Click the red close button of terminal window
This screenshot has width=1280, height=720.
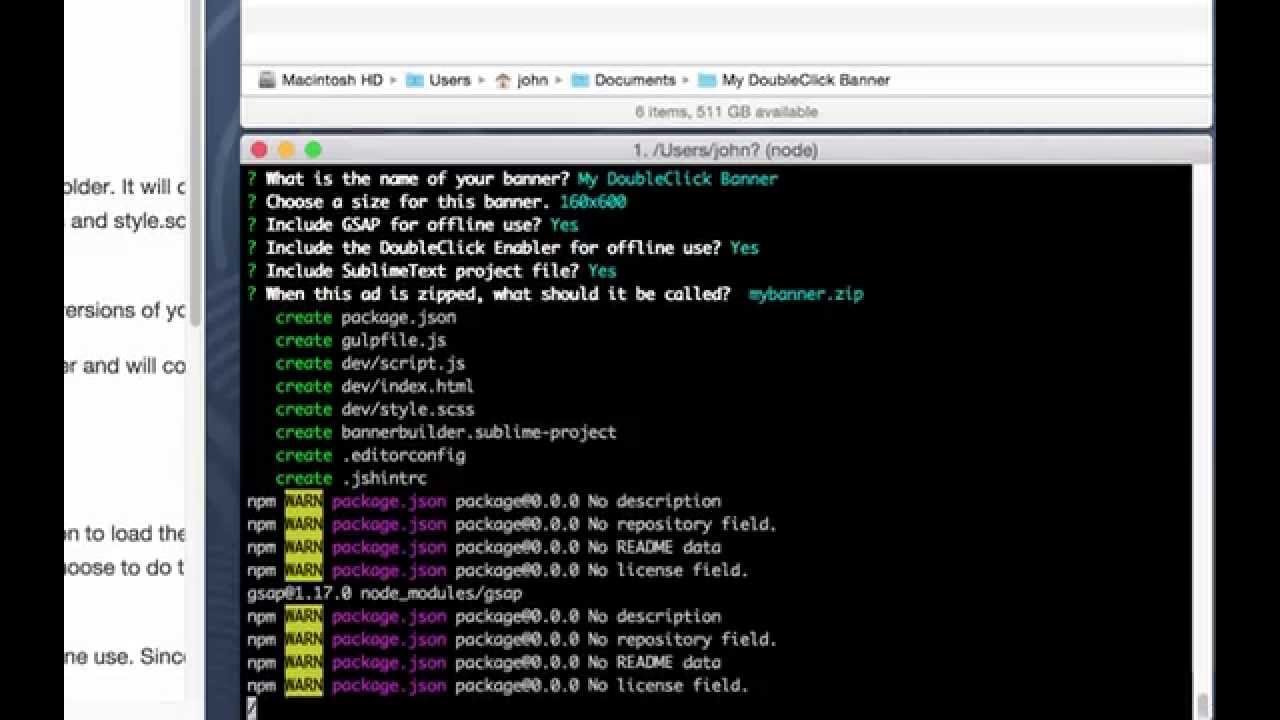pos(259,150)
